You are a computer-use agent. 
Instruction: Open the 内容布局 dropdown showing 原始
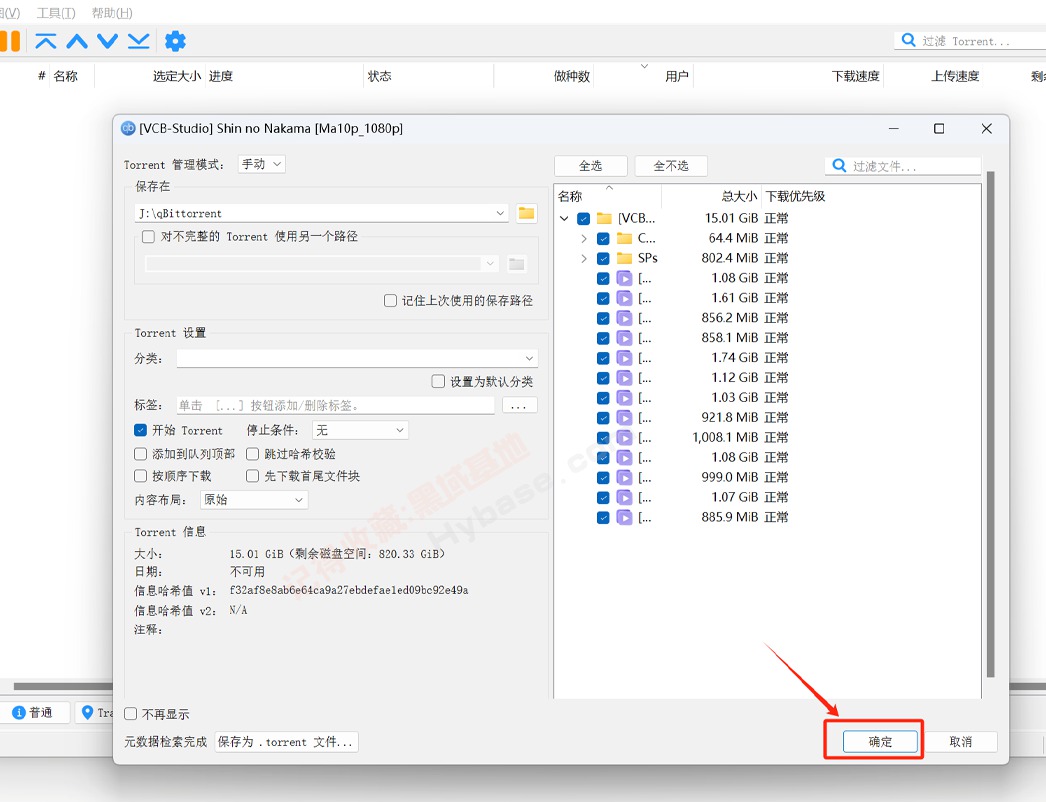[x=253, y=499]
